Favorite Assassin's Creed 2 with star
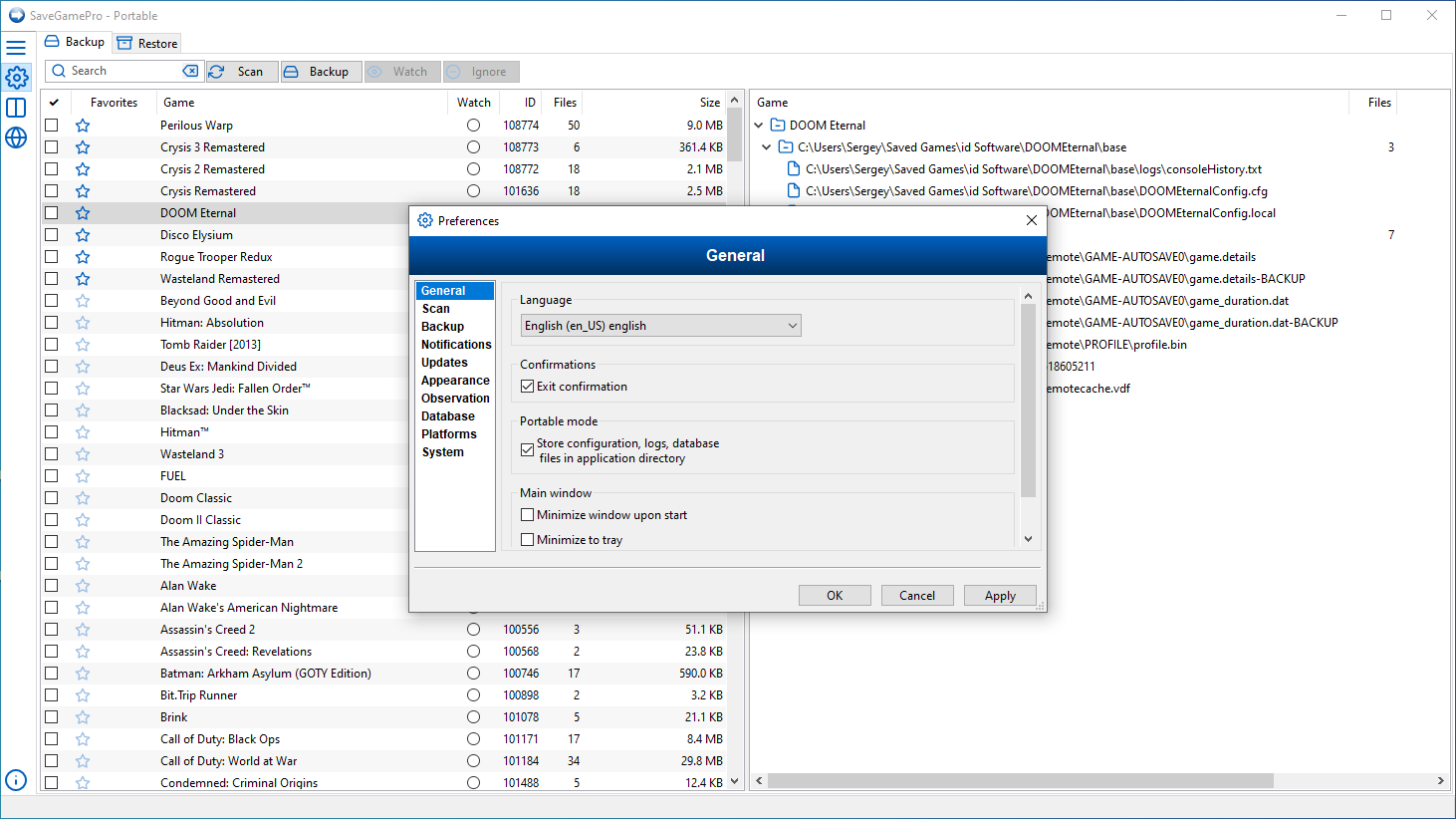 (83, 630)
